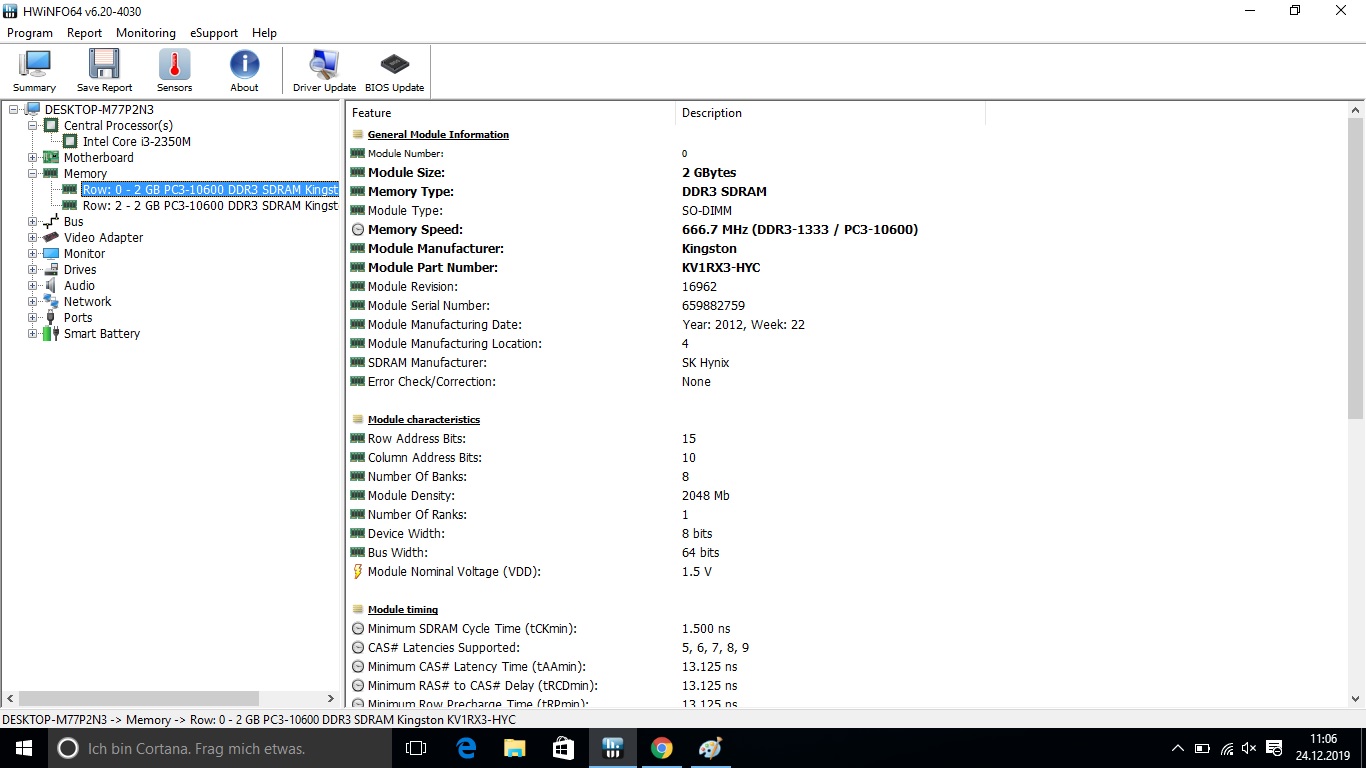Click the Network icon in tree

click(x=51, y=301)
